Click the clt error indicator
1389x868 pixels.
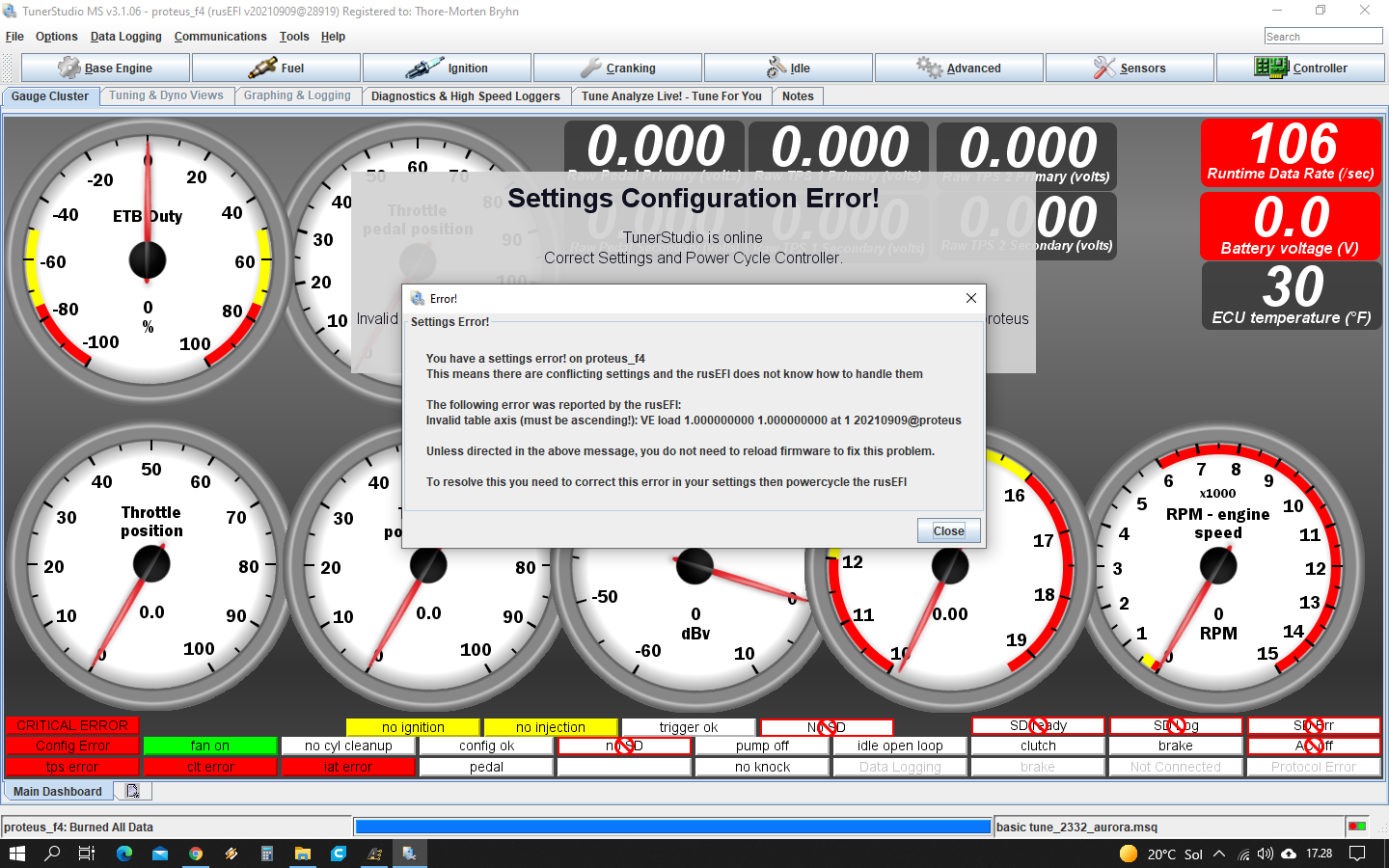point(210,767)
